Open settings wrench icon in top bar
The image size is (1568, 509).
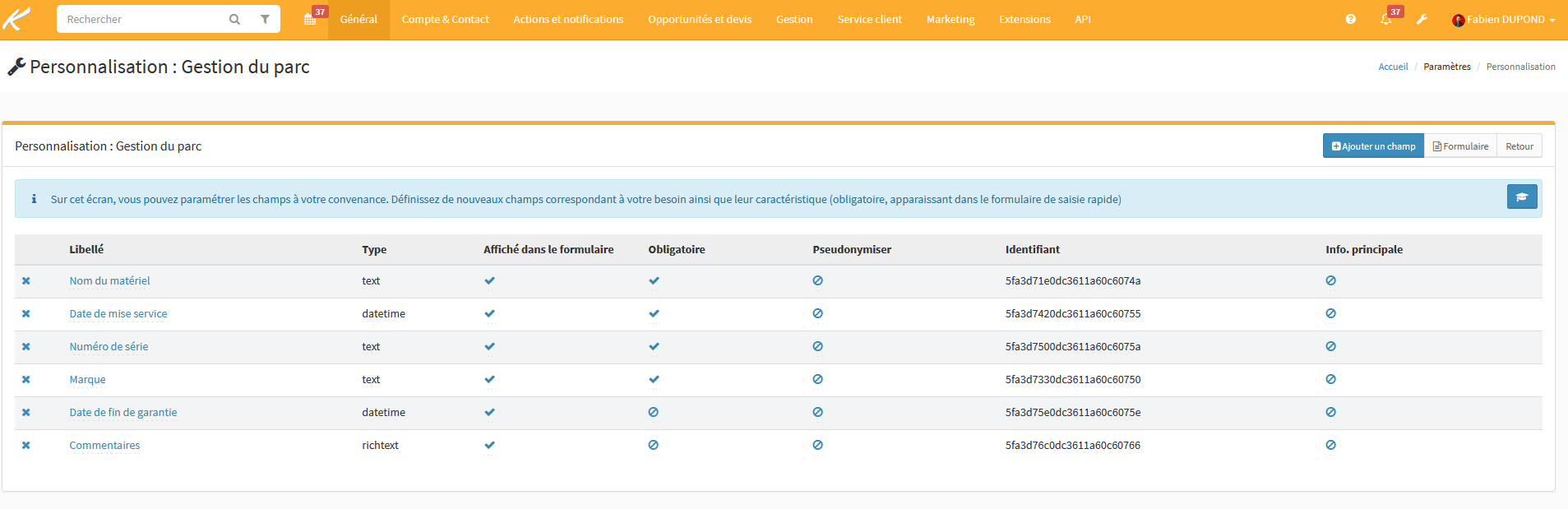point(1422,19)
